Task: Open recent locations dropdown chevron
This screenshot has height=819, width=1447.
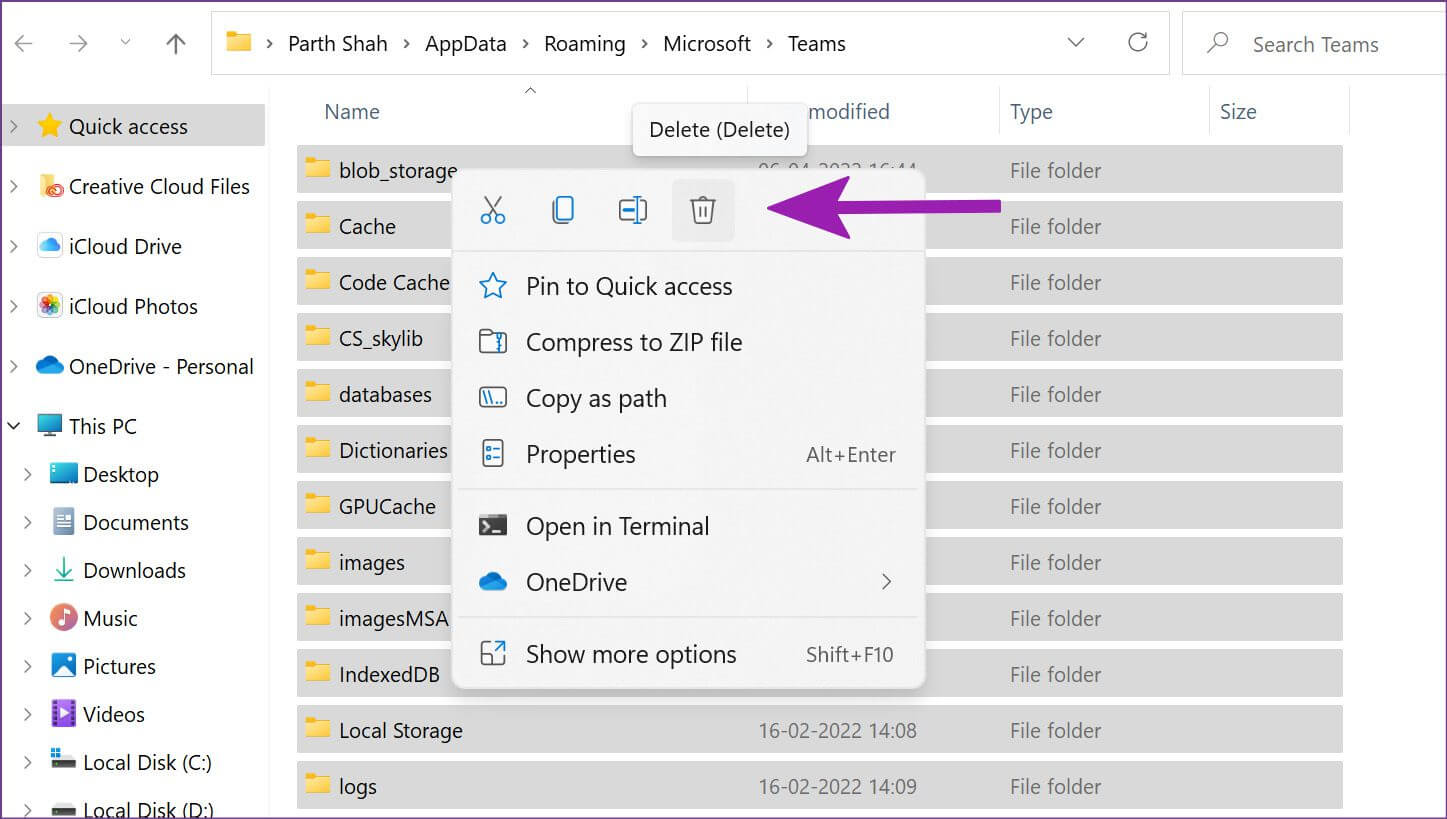Action: (125, 42)
